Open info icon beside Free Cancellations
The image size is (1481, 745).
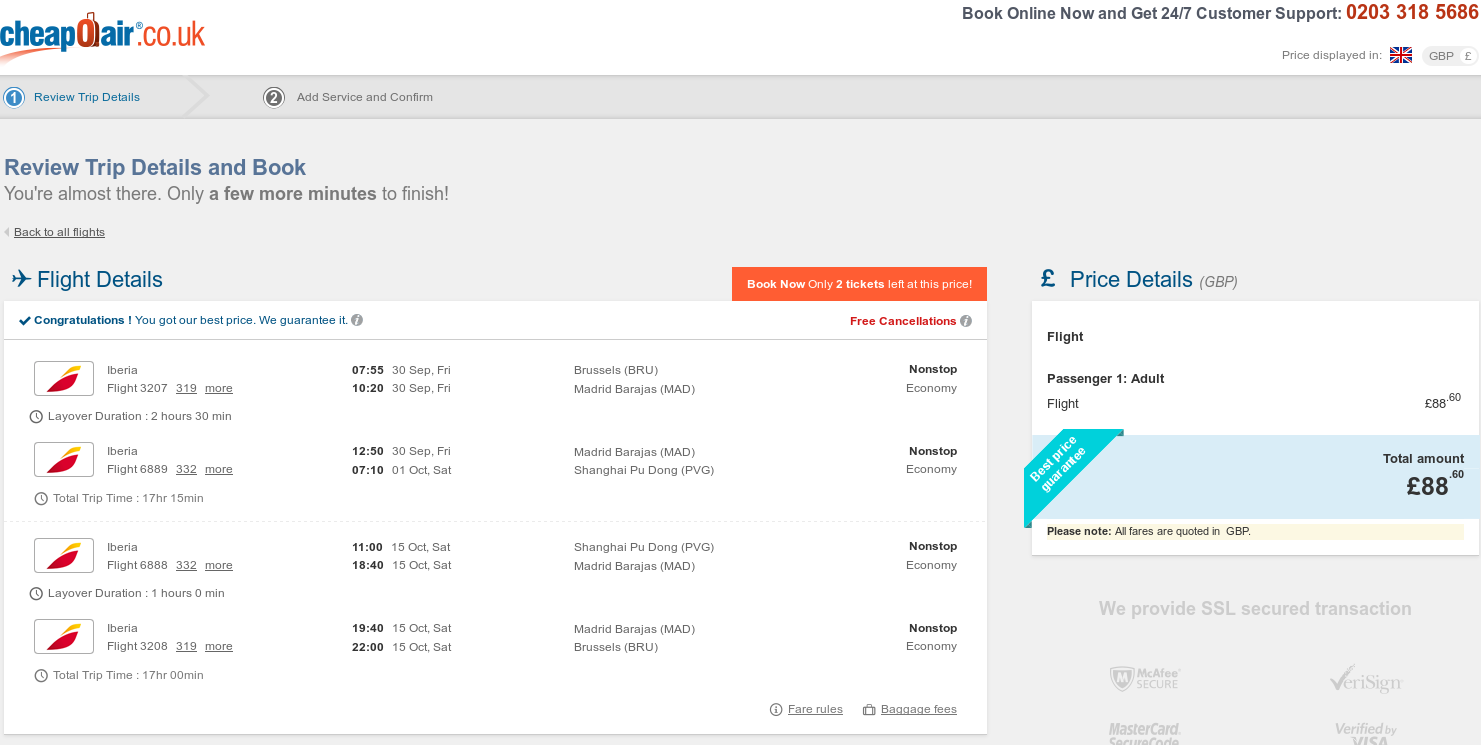tap(966, 321)
